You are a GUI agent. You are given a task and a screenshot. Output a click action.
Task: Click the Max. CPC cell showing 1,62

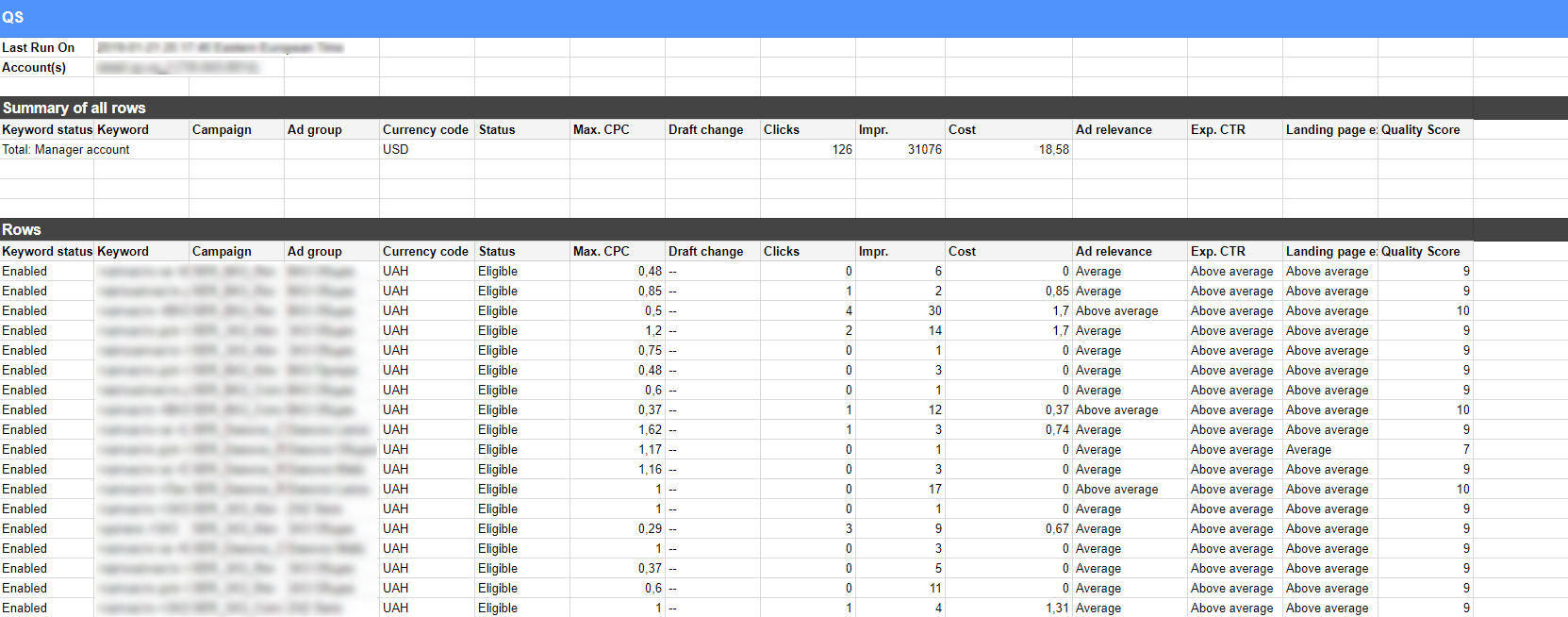tap(650, 429)
